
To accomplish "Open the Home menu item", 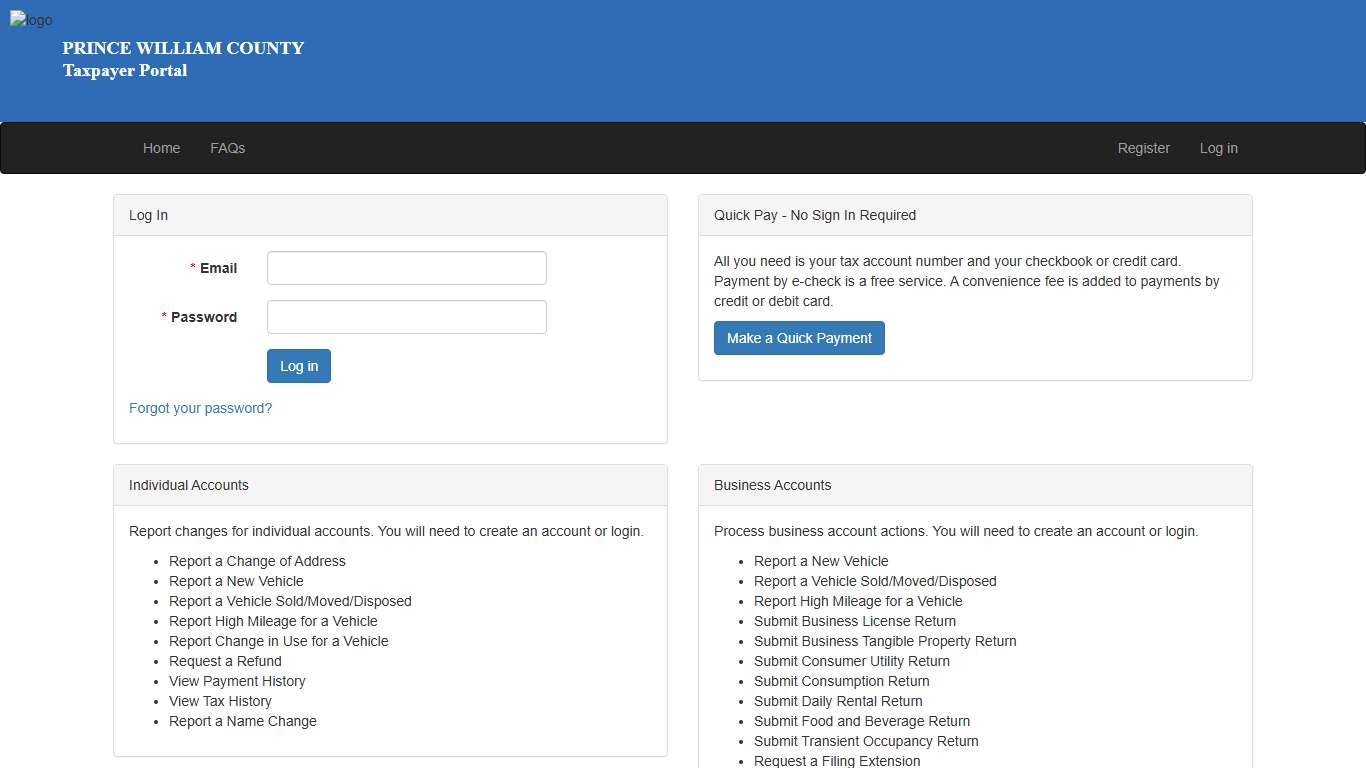I will tap(161, 148).
